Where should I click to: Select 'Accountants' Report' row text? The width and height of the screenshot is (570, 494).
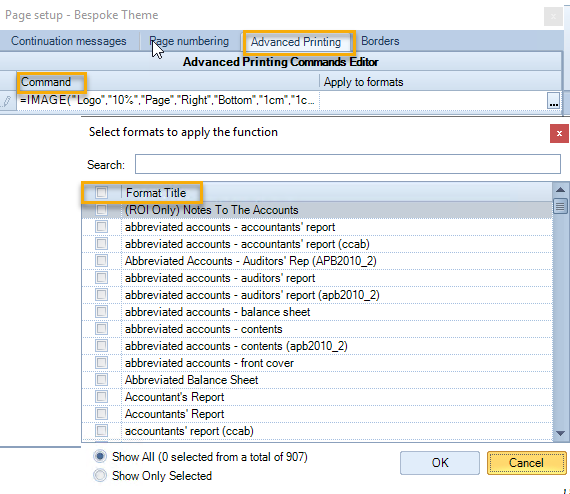pos(174,414)
